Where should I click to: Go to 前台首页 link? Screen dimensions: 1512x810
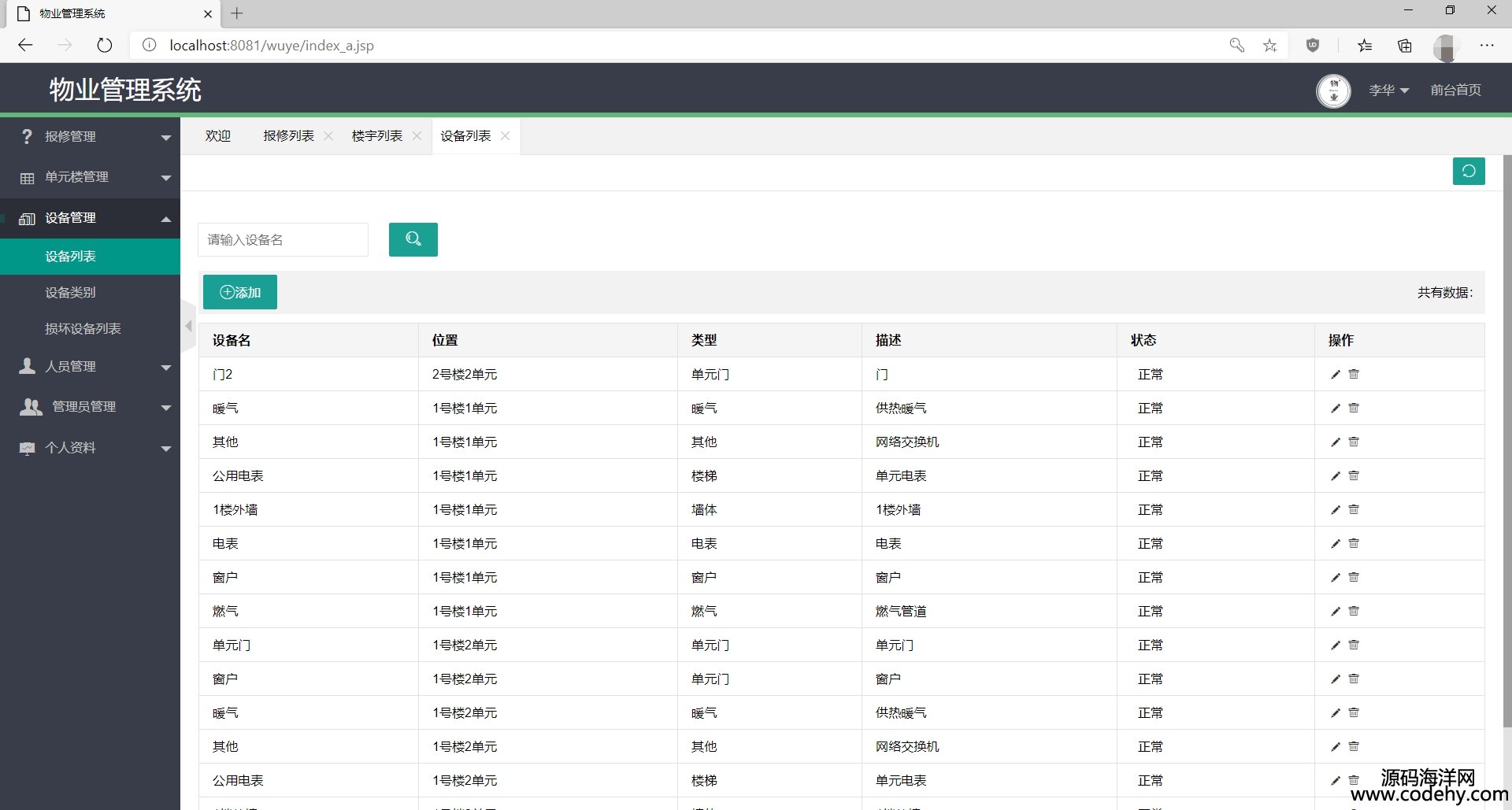click(x=1455, y=91)
